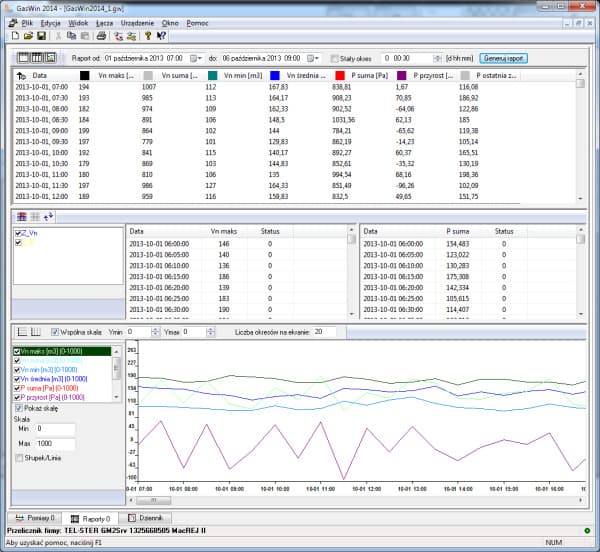Open the Plik menu
The height and width of the screenshot is (552, 600).
[x=27, y=23]
